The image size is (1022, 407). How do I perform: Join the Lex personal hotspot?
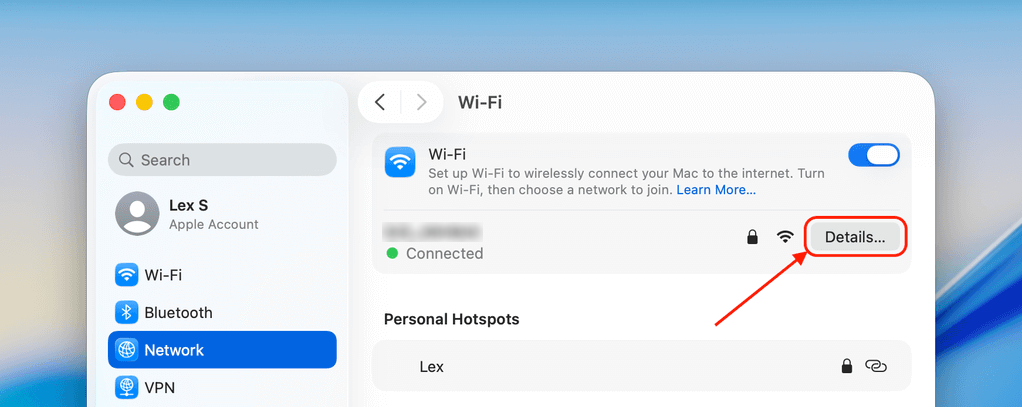pos(432,367)
